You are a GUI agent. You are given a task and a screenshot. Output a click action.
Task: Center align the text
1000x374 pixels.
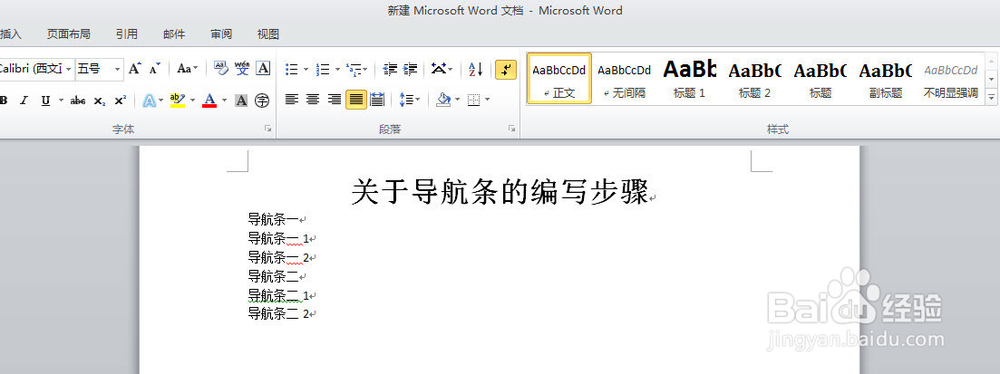coord(312,100)
